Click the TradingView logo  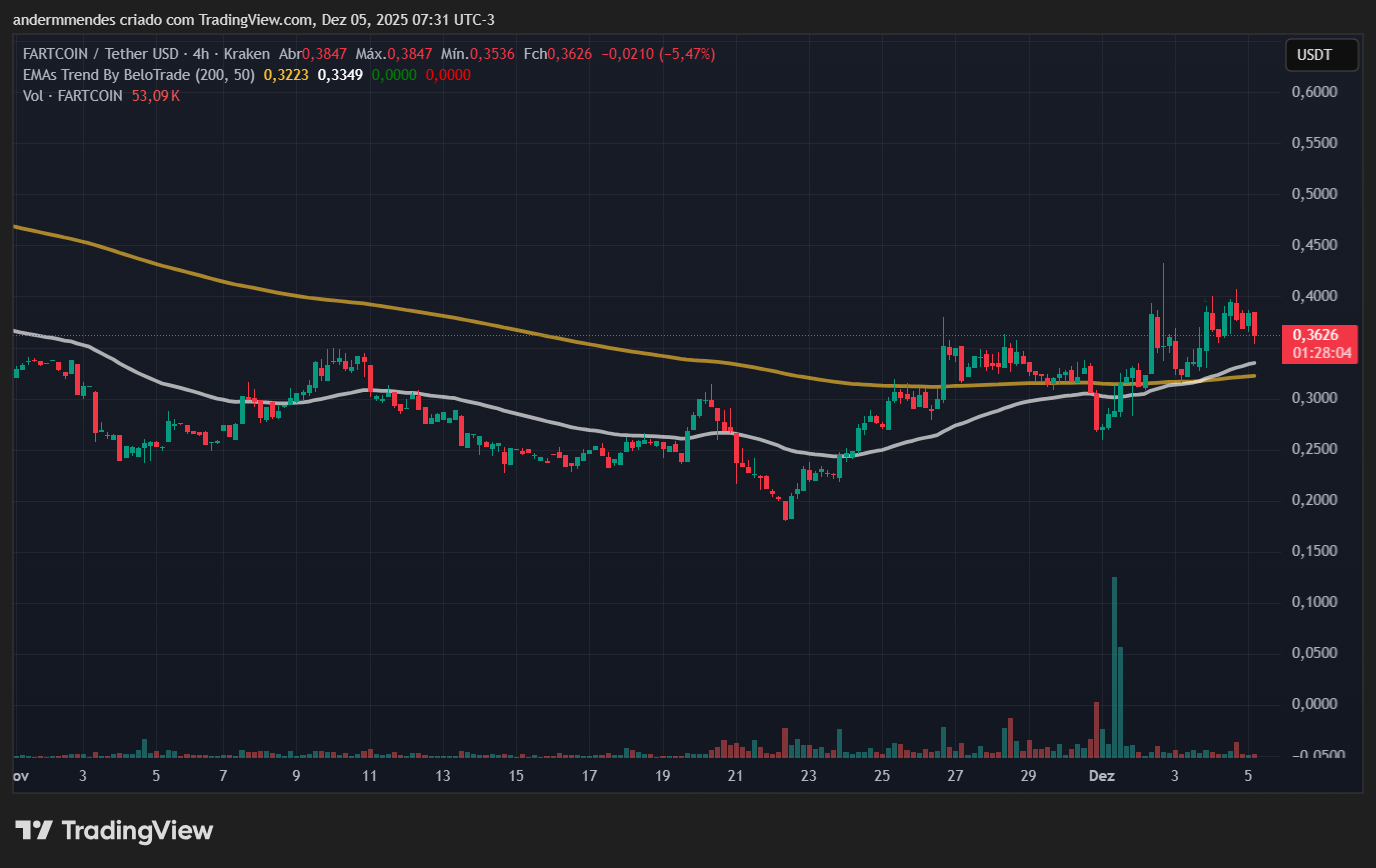pos(115,830)
